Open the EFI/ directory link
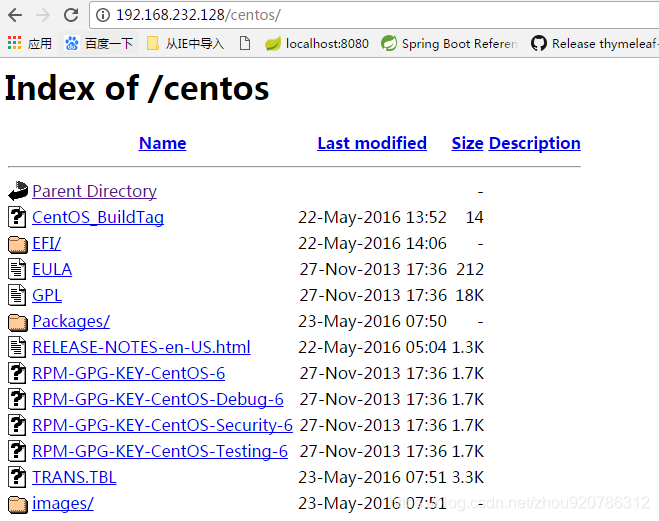The height and width of the screenshot is (521, 659). (46, 244)
